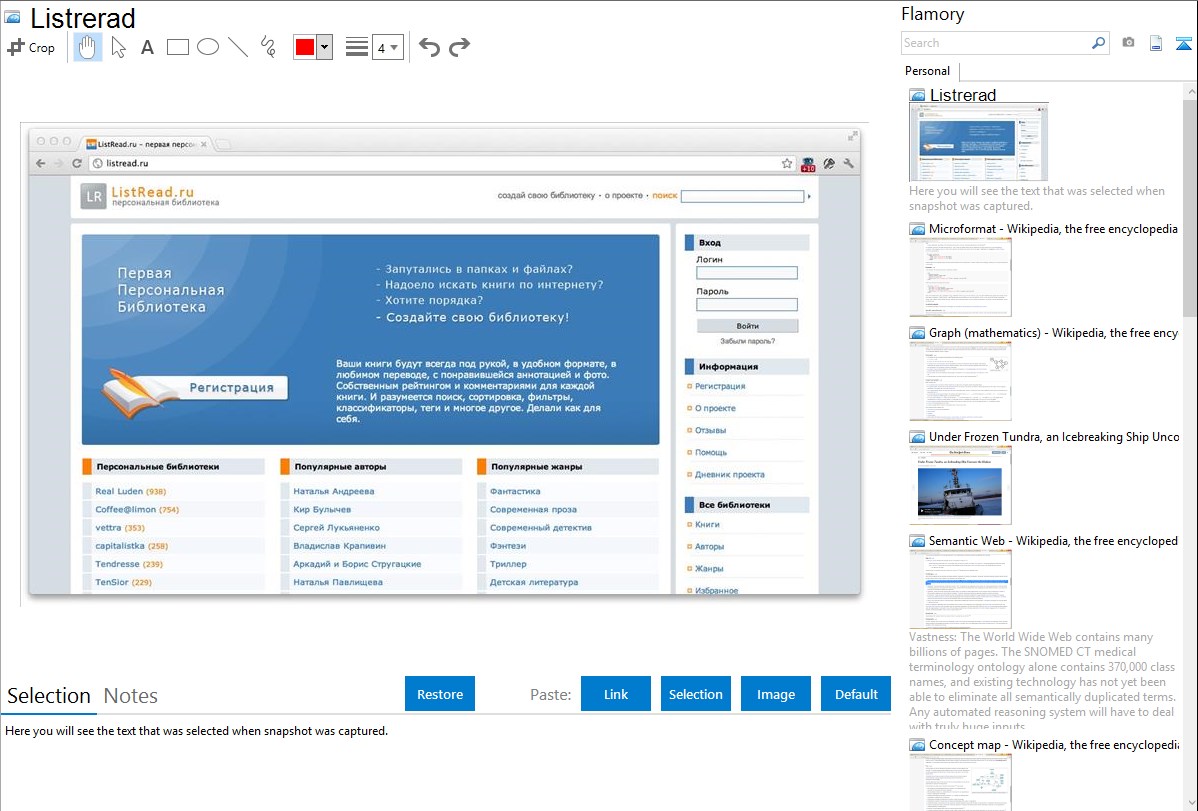Click the site search field next to поиск

point(743,196)
